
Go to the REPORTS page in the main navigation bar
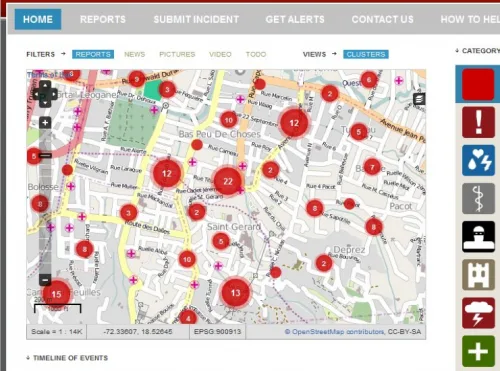coord(103,19)
